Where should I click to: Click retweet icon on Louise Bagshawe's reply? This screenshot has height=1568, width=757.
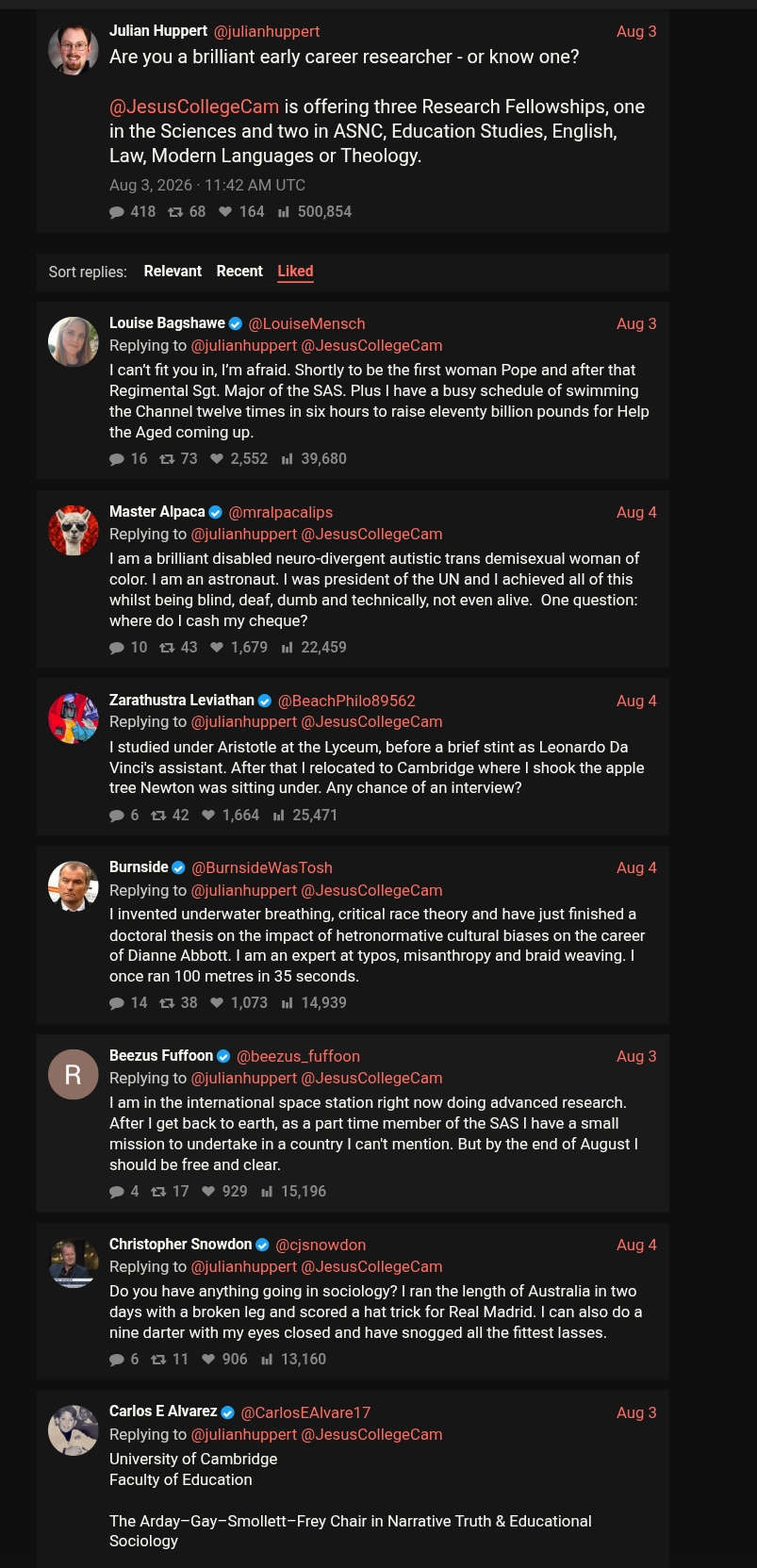[x=167, y=459]
